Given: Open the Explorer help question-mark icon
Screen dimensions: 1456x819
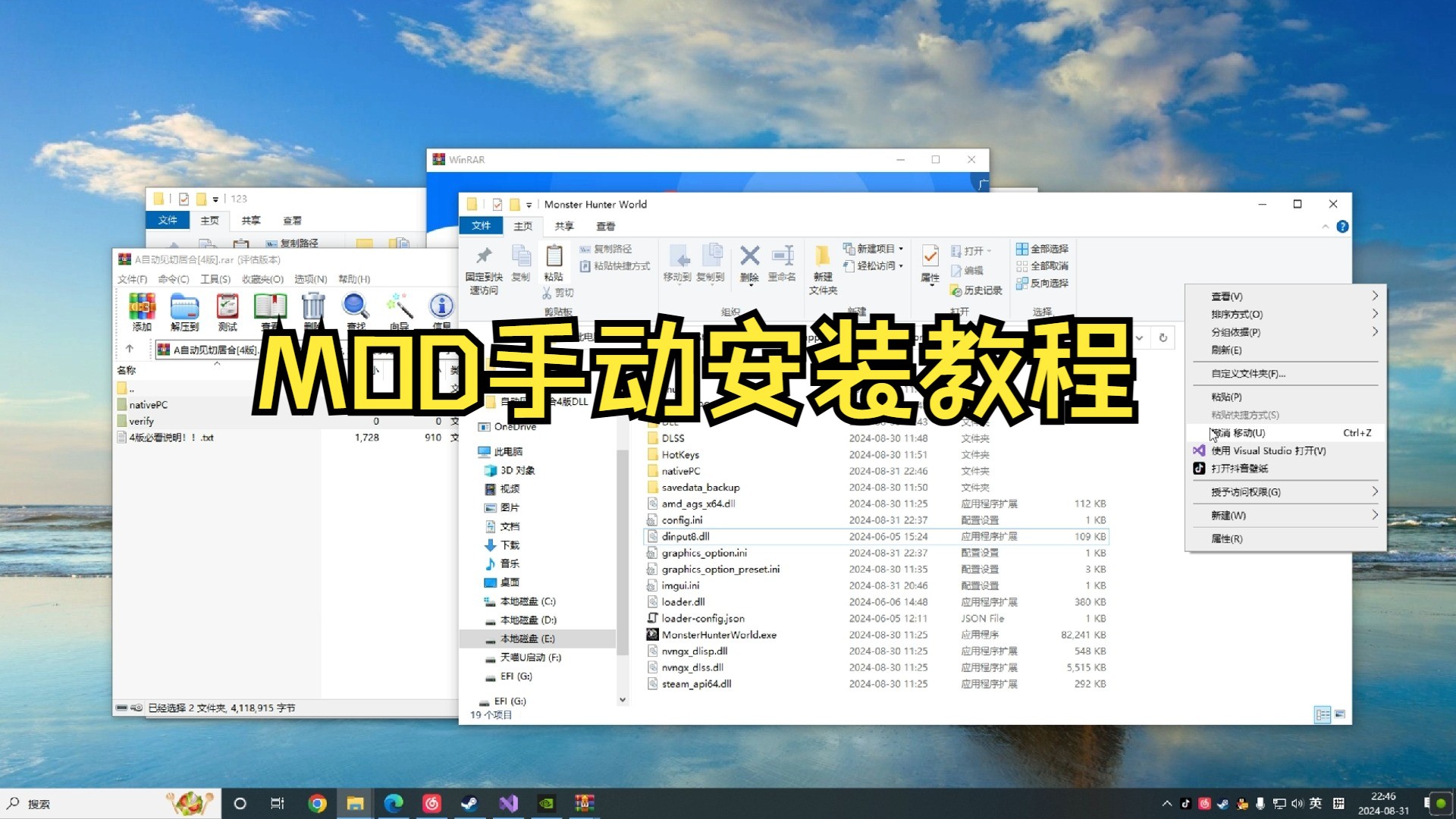Looking at the screenshot, I should coord(1342,227).
